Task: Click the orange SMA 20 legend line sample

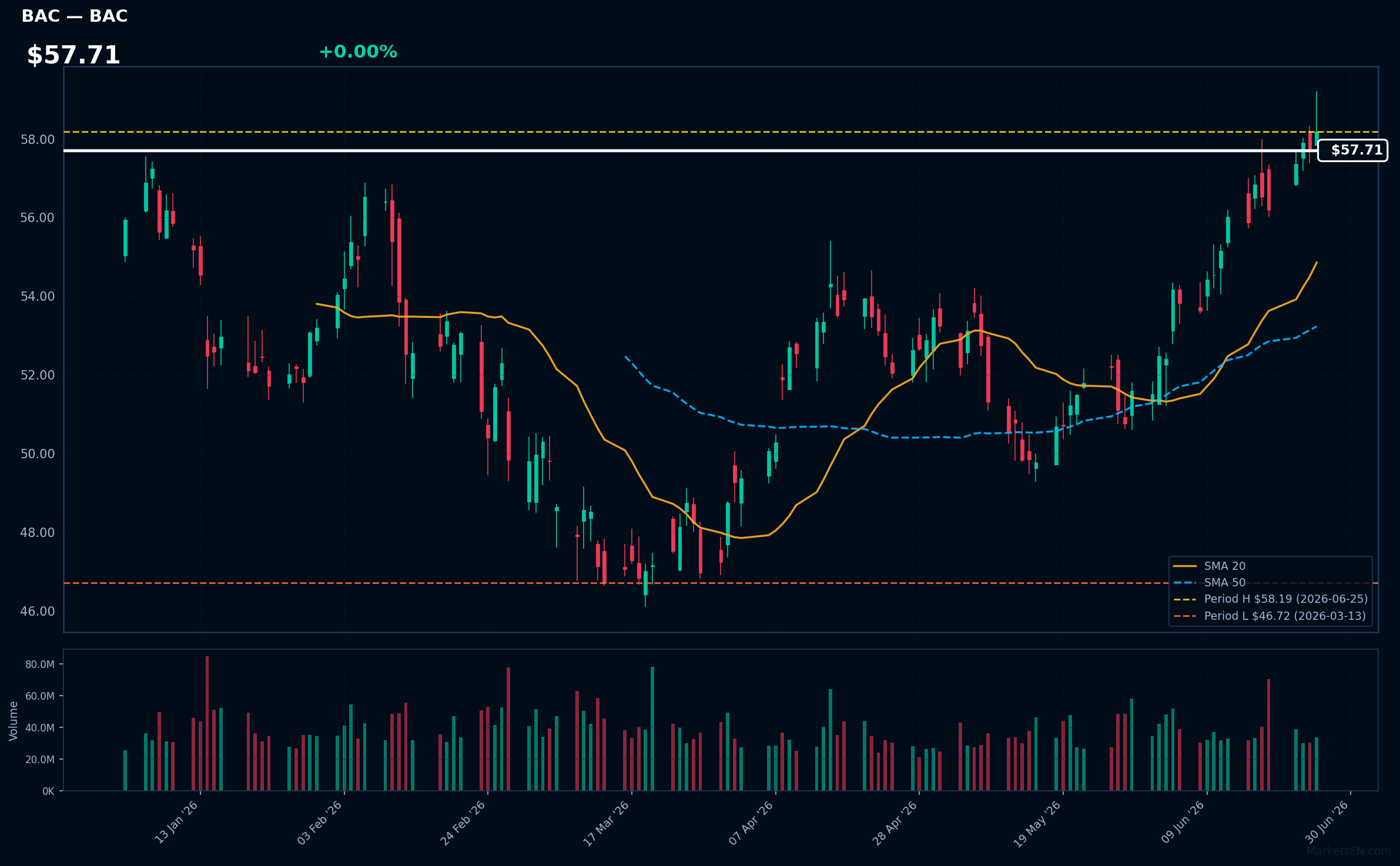Action: pyautogui.click(x=1185, y=566)
